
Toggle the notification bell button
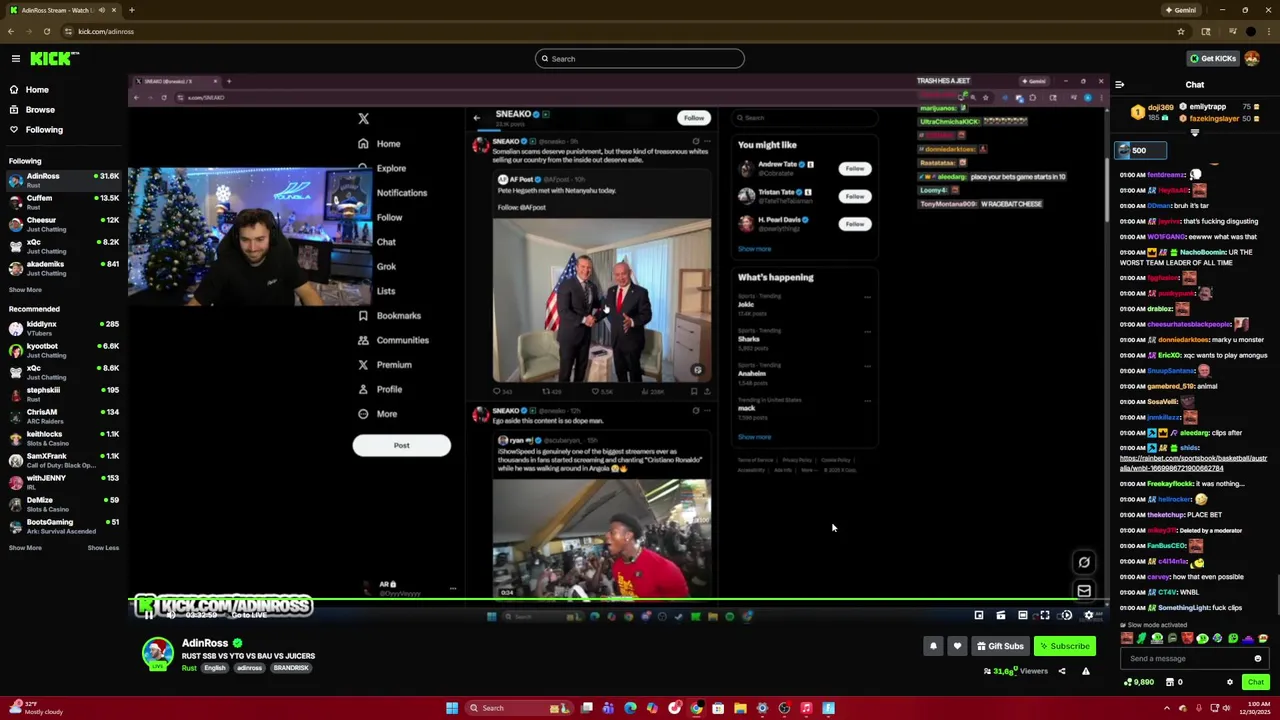933,646
